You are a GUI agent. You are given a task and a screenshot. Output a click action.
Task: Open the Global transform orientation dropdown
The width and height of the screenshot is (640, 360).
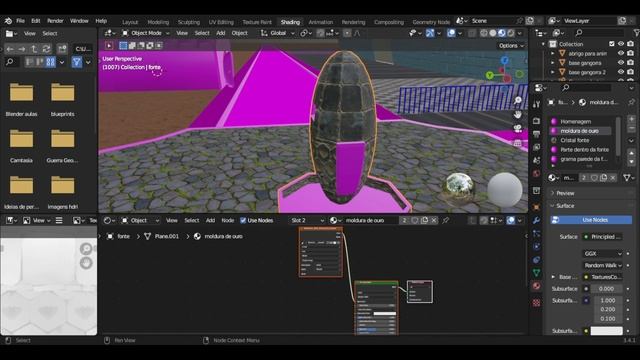click(278, 33)
